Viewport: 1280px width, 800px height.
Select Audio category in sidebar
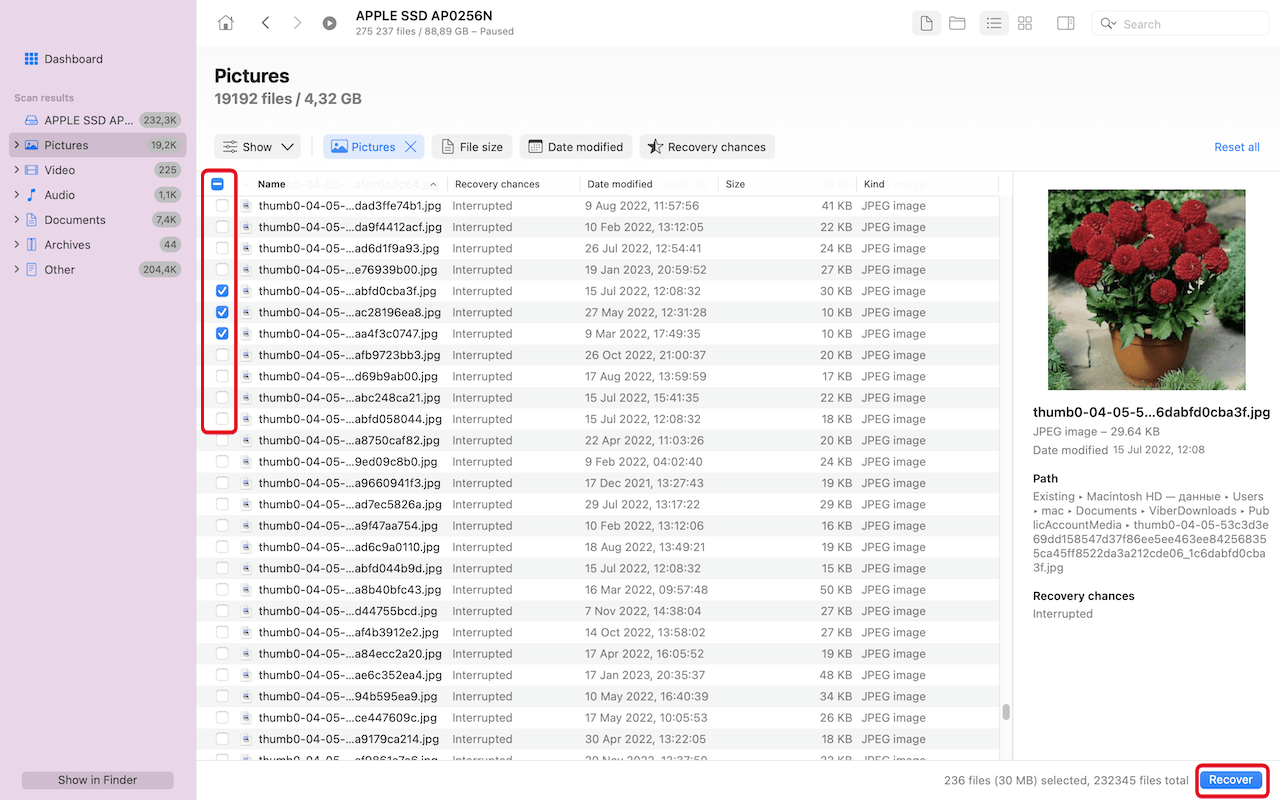[98, 195]
